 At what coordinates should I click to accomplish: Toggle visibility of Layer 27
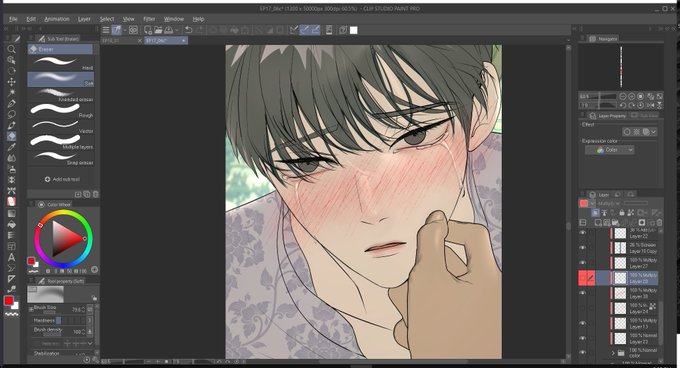pyautogui.click(x=582, y=263)
